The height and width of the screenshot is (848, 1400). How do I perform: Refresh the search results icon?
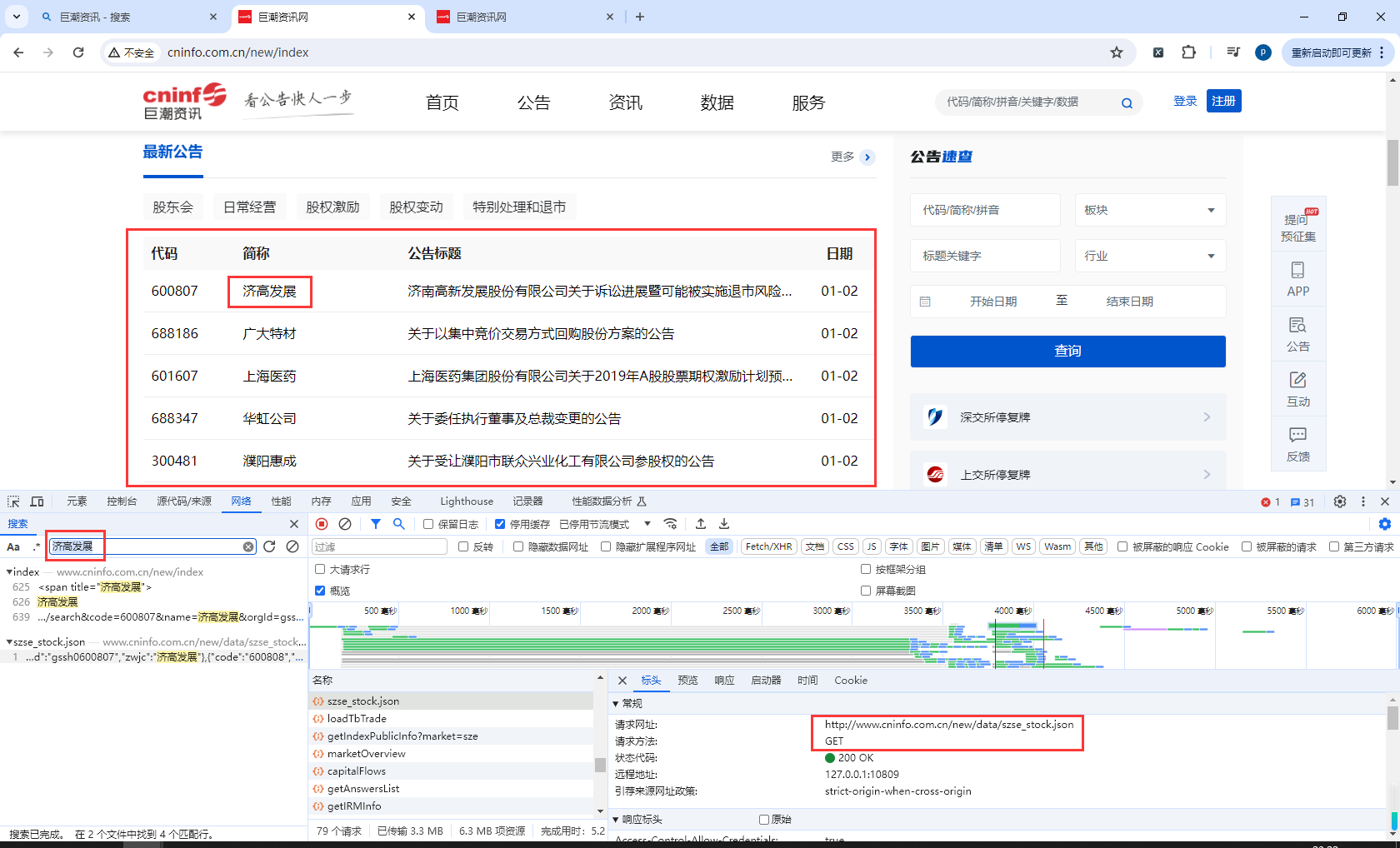[x=269, y=546]
